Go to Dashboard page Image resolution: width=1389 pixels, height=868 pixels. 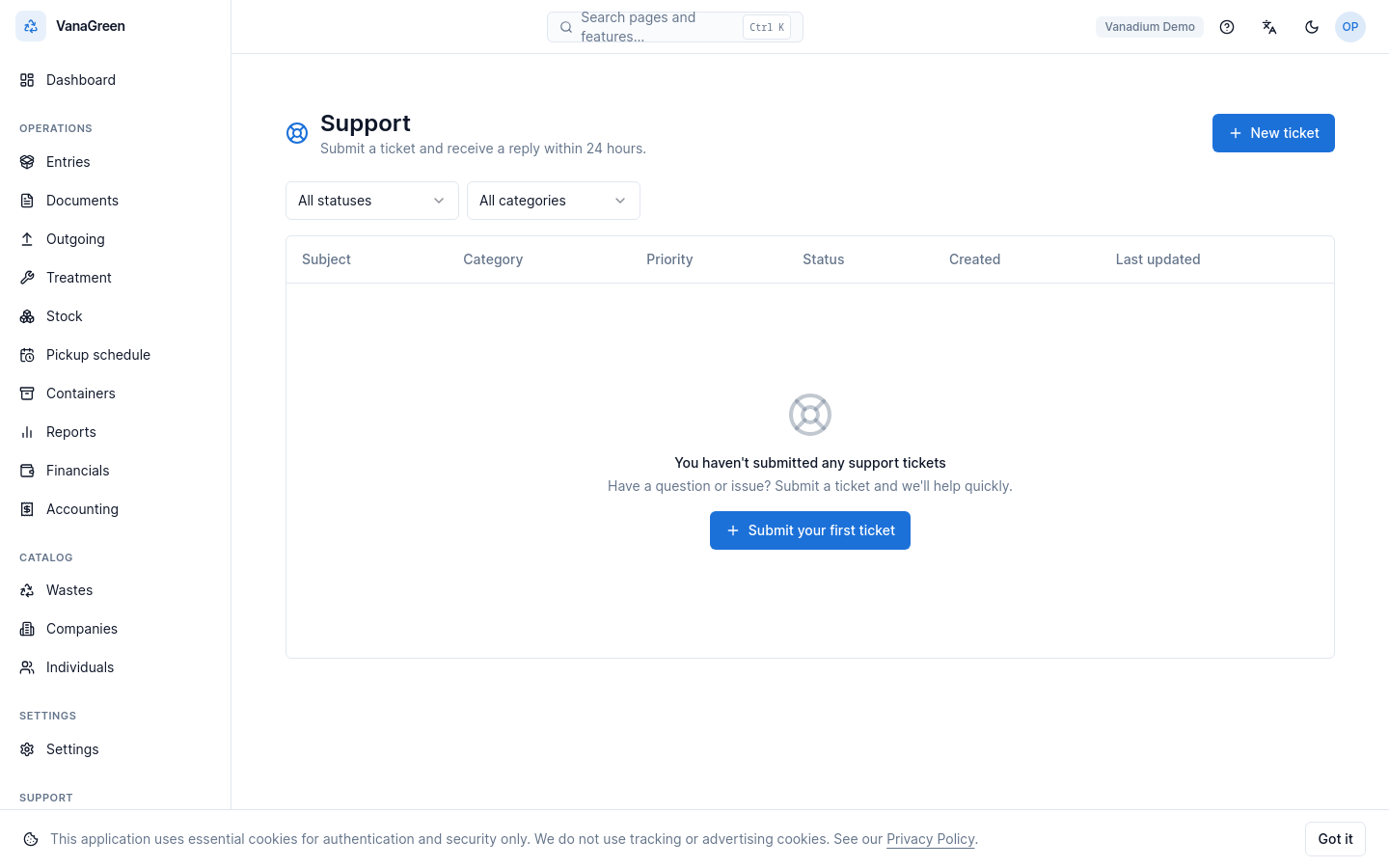[x=116, y=80]
